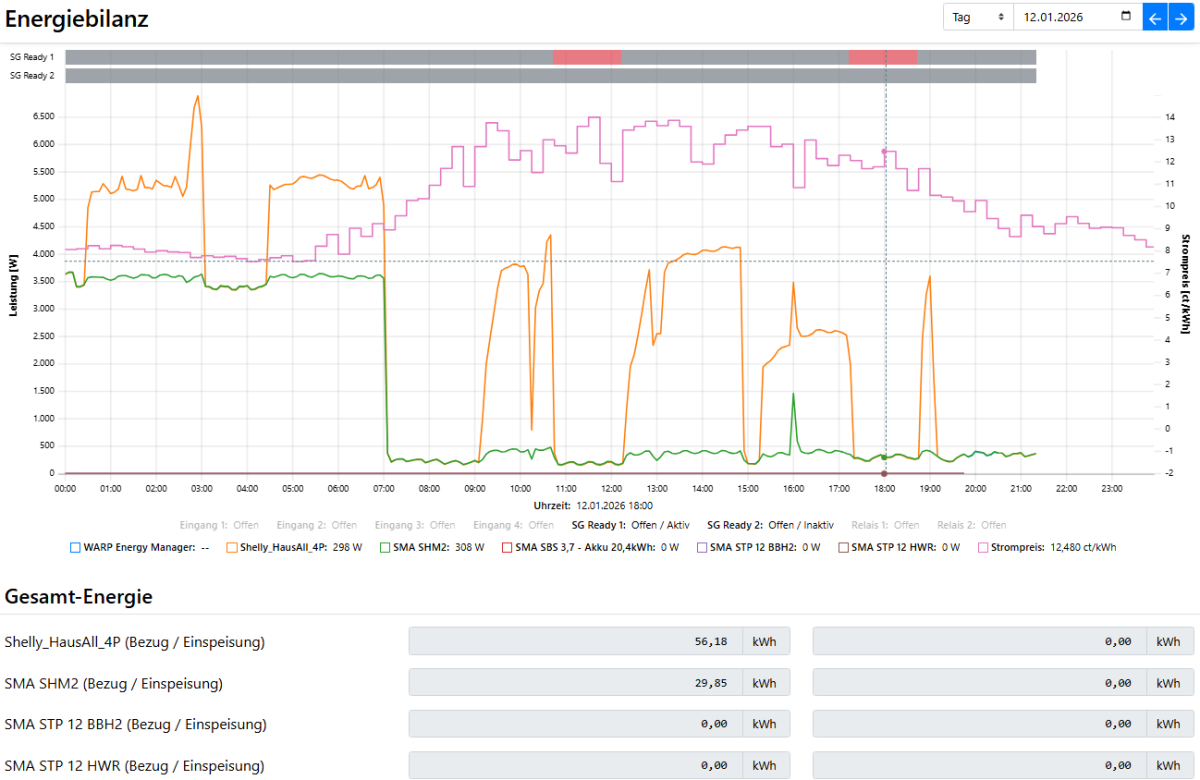Toggle Shelly_HausAll_4P series in legend
Image resolution: width=1200 pixels, height=780 pixels.
tap(232, 548)
